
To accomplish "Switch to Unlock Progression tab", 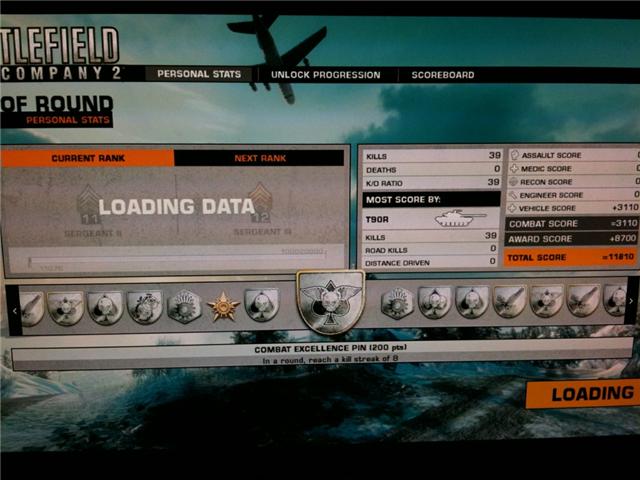I will pyautogui.click(x=326, y=75).
